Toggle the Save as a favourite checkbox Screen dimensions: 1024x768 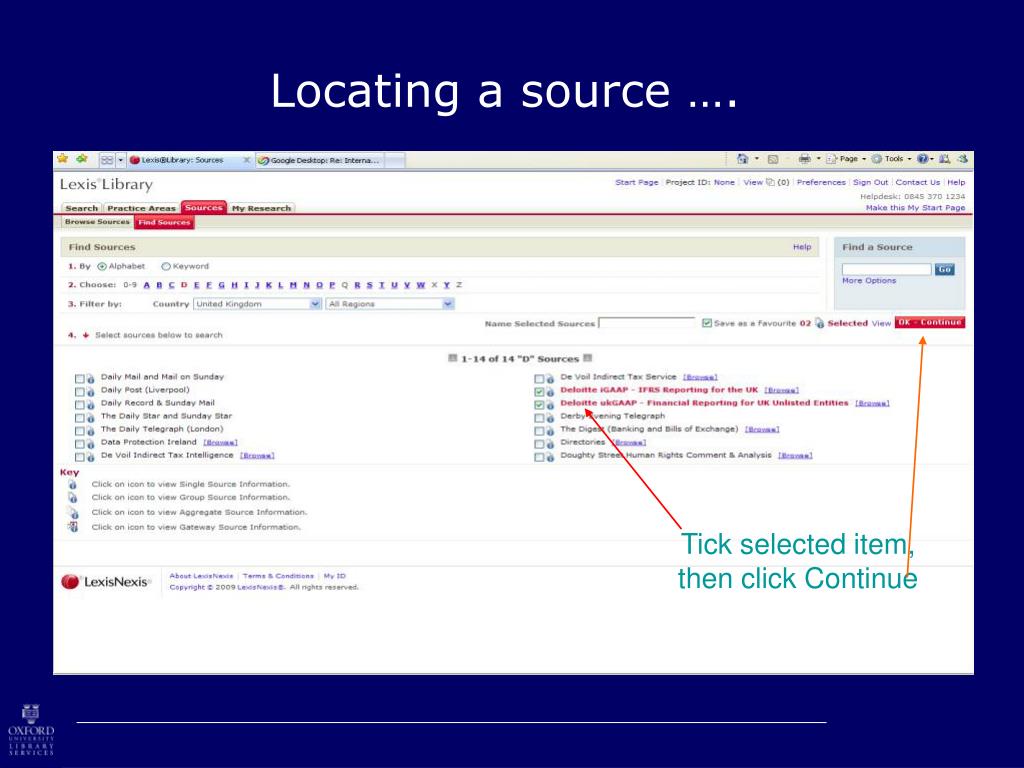click(707, 323)
